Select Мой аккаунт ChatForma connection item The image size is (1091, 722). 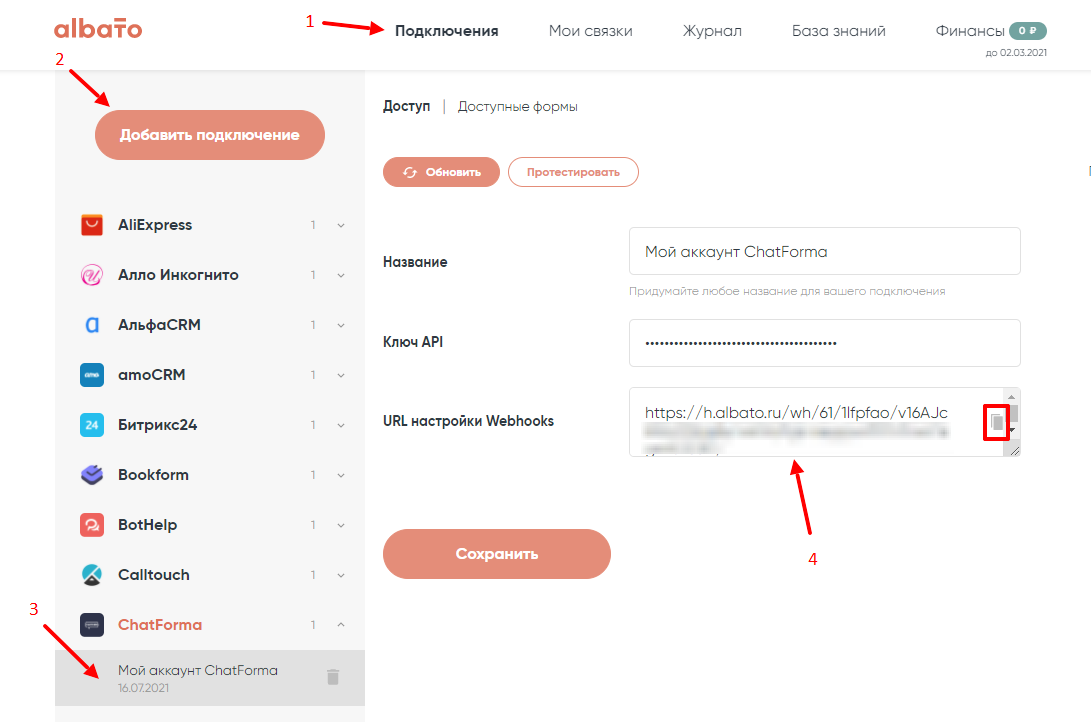[x=198, y=677]
